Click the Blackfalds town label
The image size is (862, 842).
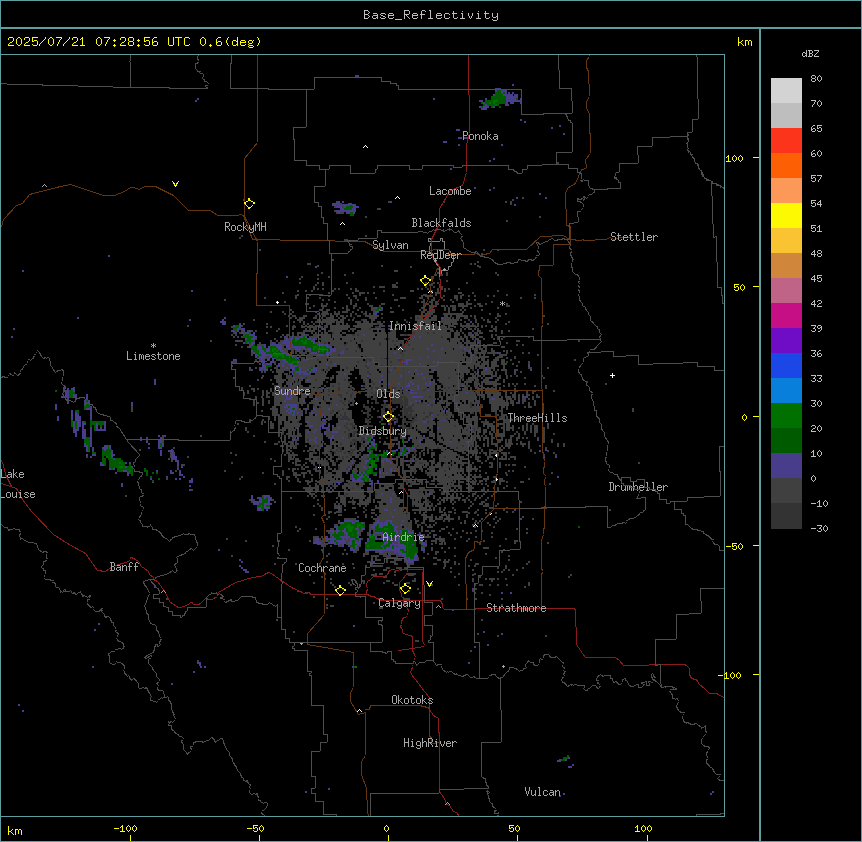[x=441, y=223]
